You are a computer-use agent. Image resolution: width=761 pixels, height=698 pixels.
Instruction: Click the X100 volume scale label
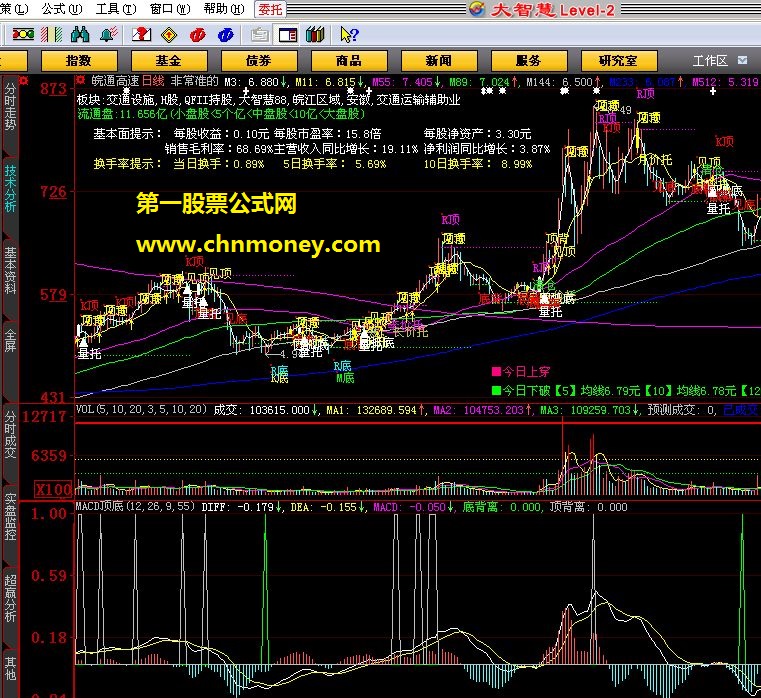coord(54,489)
